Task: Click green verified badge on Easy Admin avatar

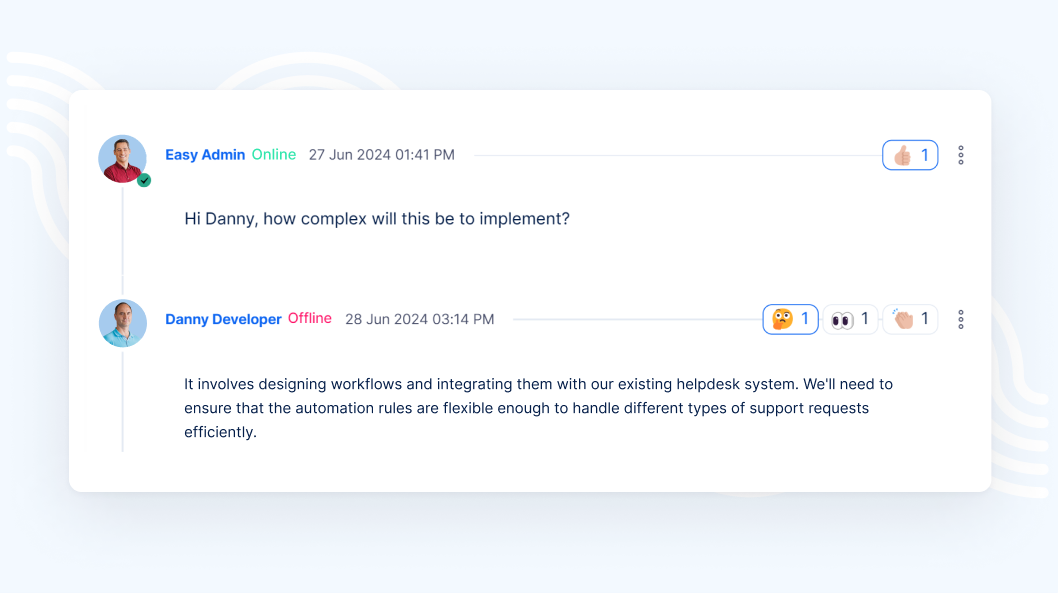Action: [x=144, y=181]
